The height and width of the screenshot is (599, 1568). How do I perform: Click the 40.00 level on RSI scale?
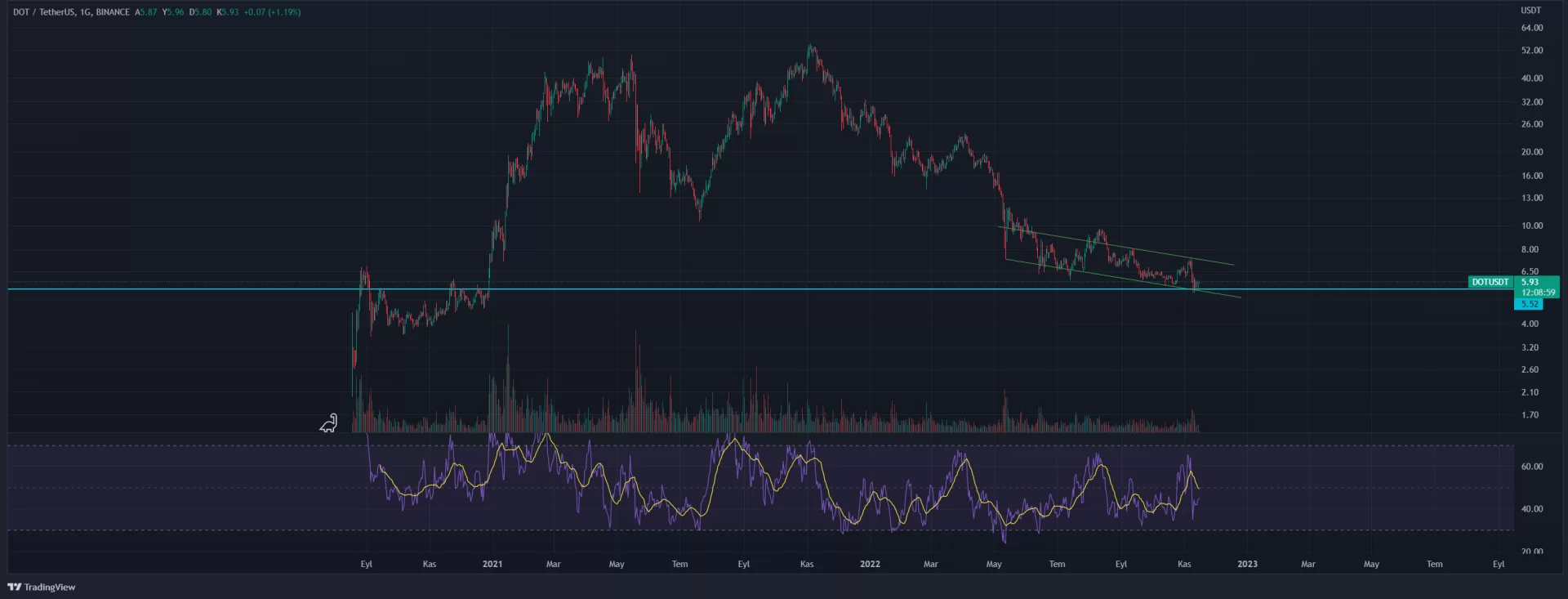(x=1531, y=508)
